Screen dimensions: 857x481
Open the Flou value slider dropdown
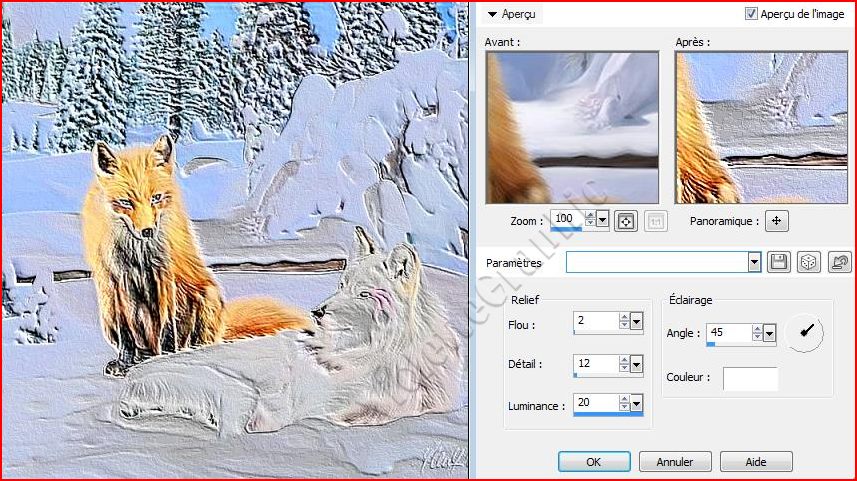pos(637,323)
